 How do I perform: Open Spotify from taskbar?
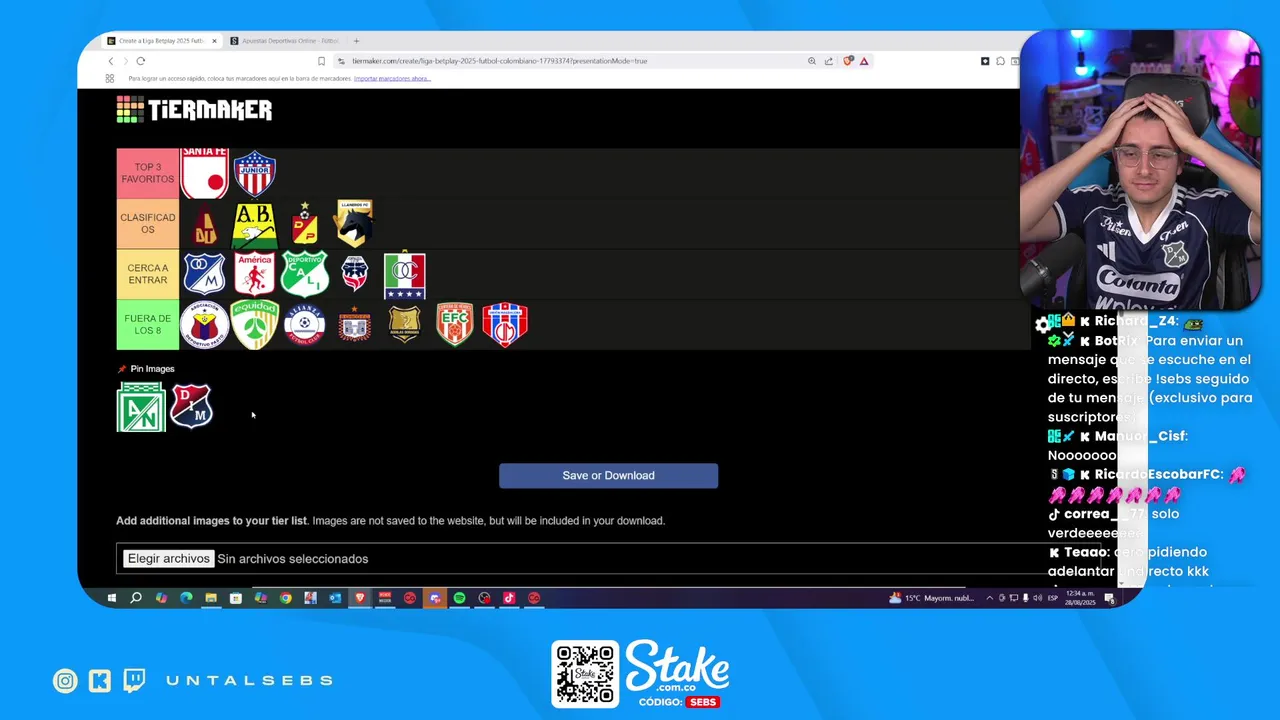click(x=459, y=598)
